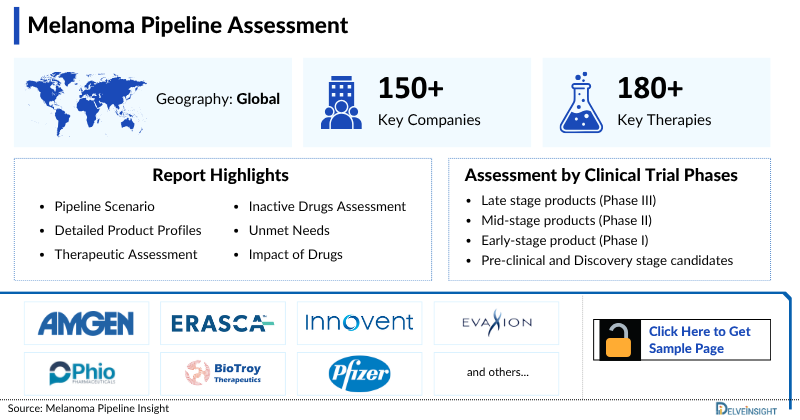Image resolution: width=800 pixels, height=420 pixels.
Task: Click 'Late stage products (Phase III)'
Action: 568,200
